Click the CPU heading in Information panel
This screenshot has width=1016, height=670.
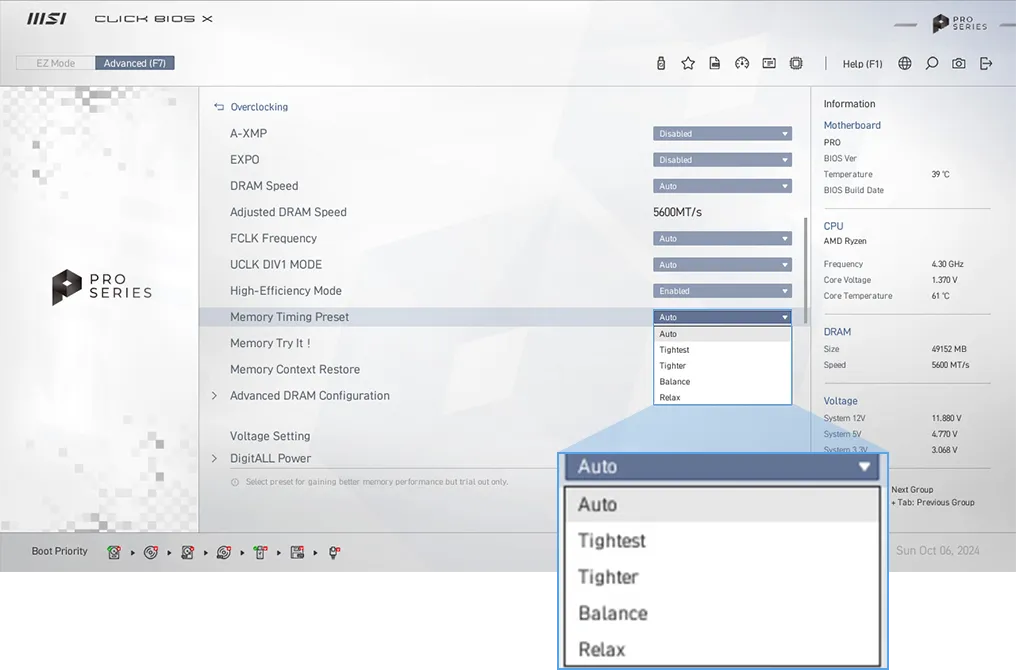tap(833, 226)
